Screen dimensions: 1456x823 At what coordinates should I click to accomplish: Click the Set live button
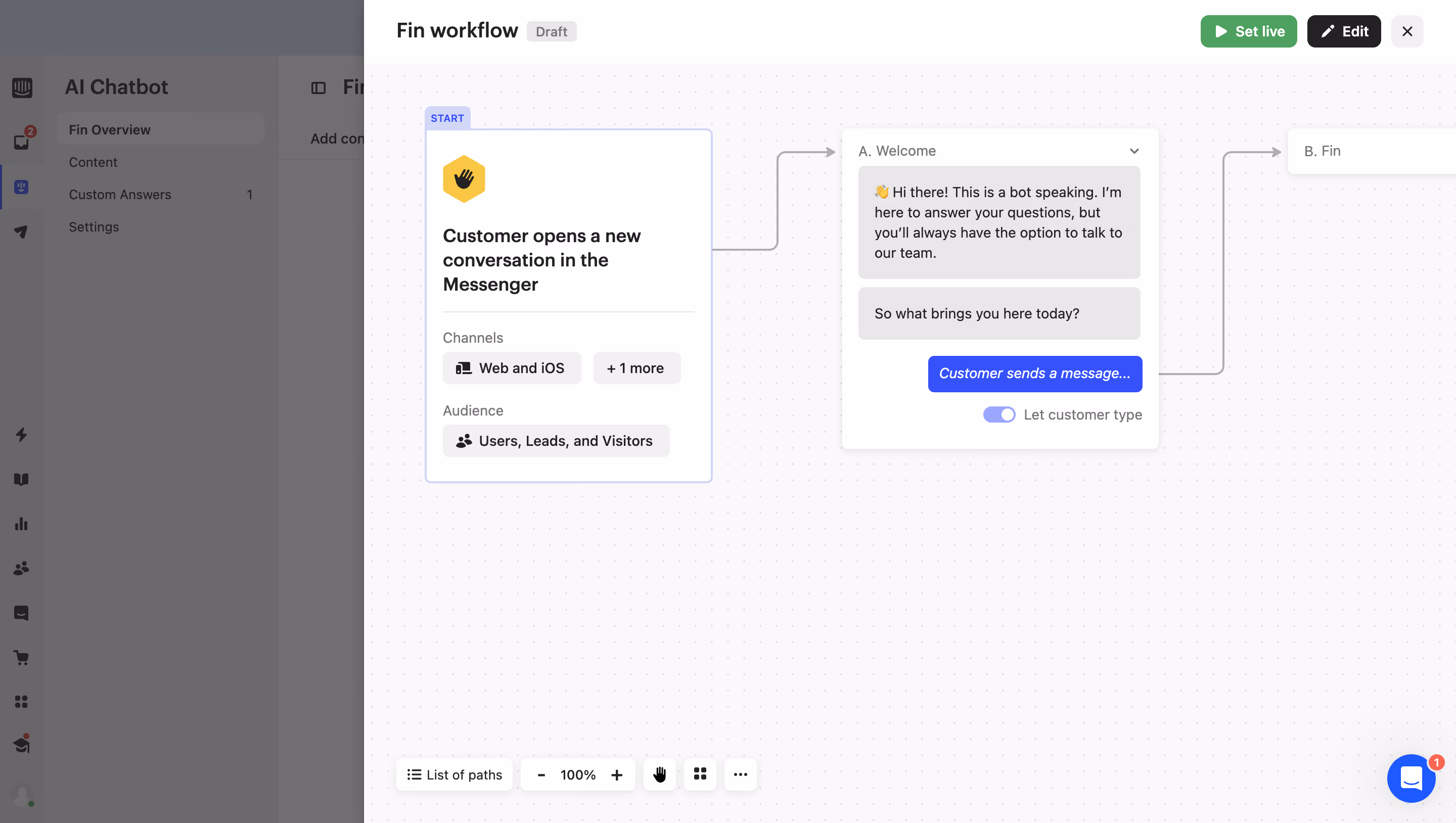coord(1249,31)
